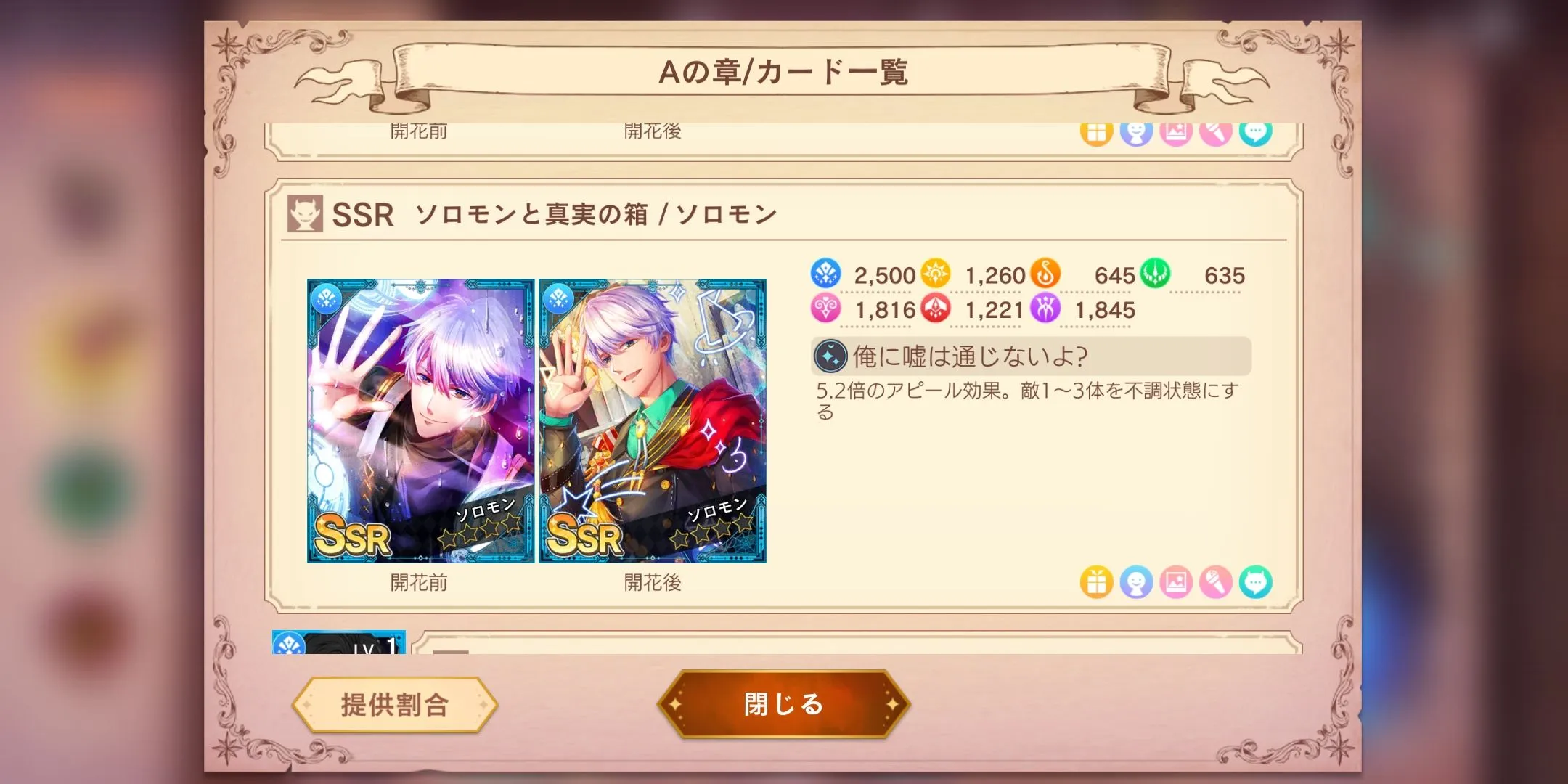Click the demon face icon beside SSR

coord(305,214)
